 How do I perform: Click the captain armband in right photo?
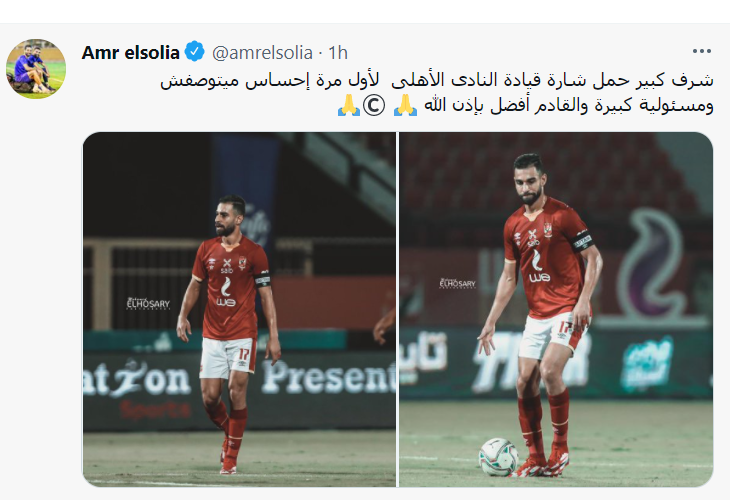click(582, 242)
